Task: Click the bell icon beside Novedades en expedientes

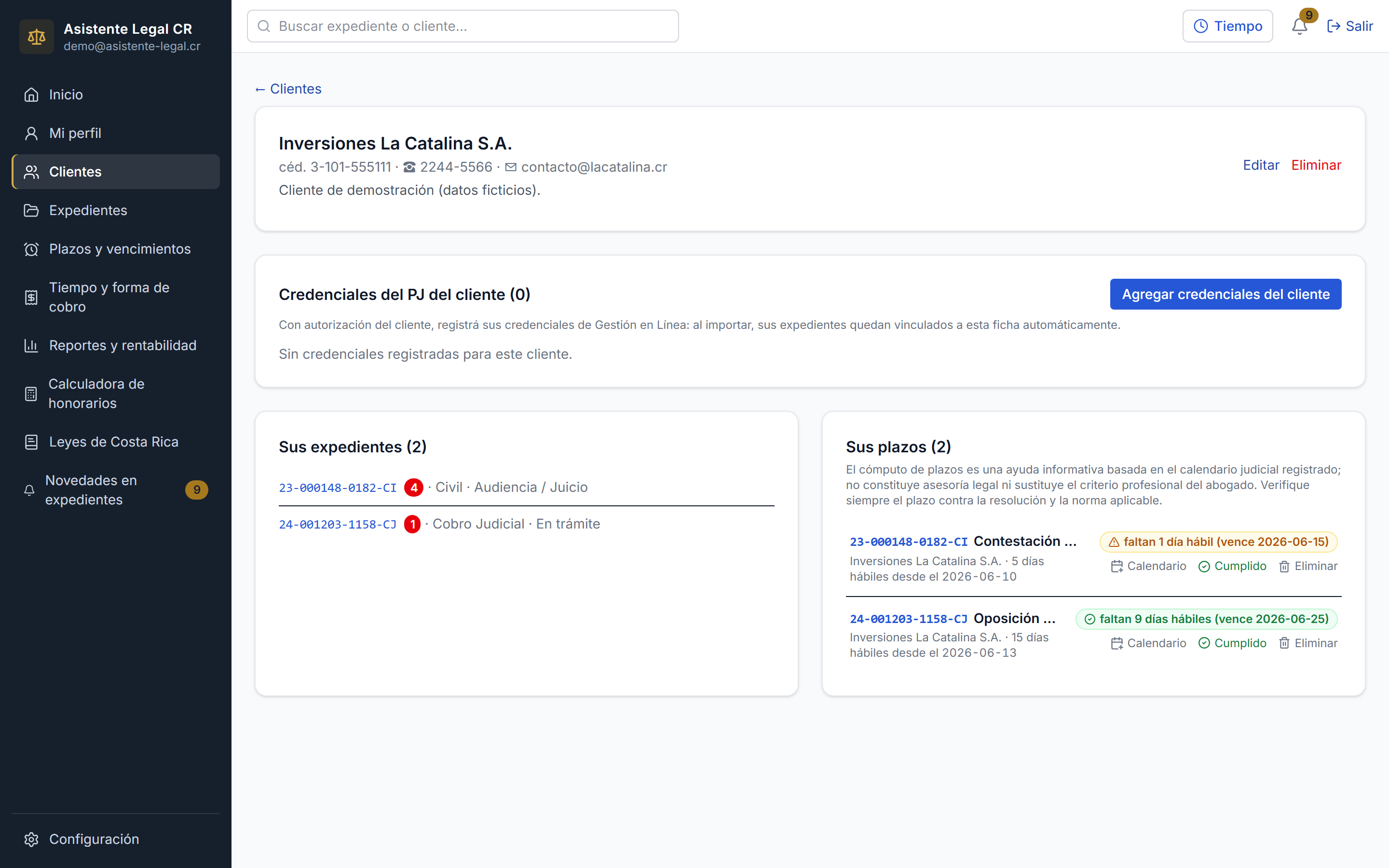Action: [x=29, y=489]
